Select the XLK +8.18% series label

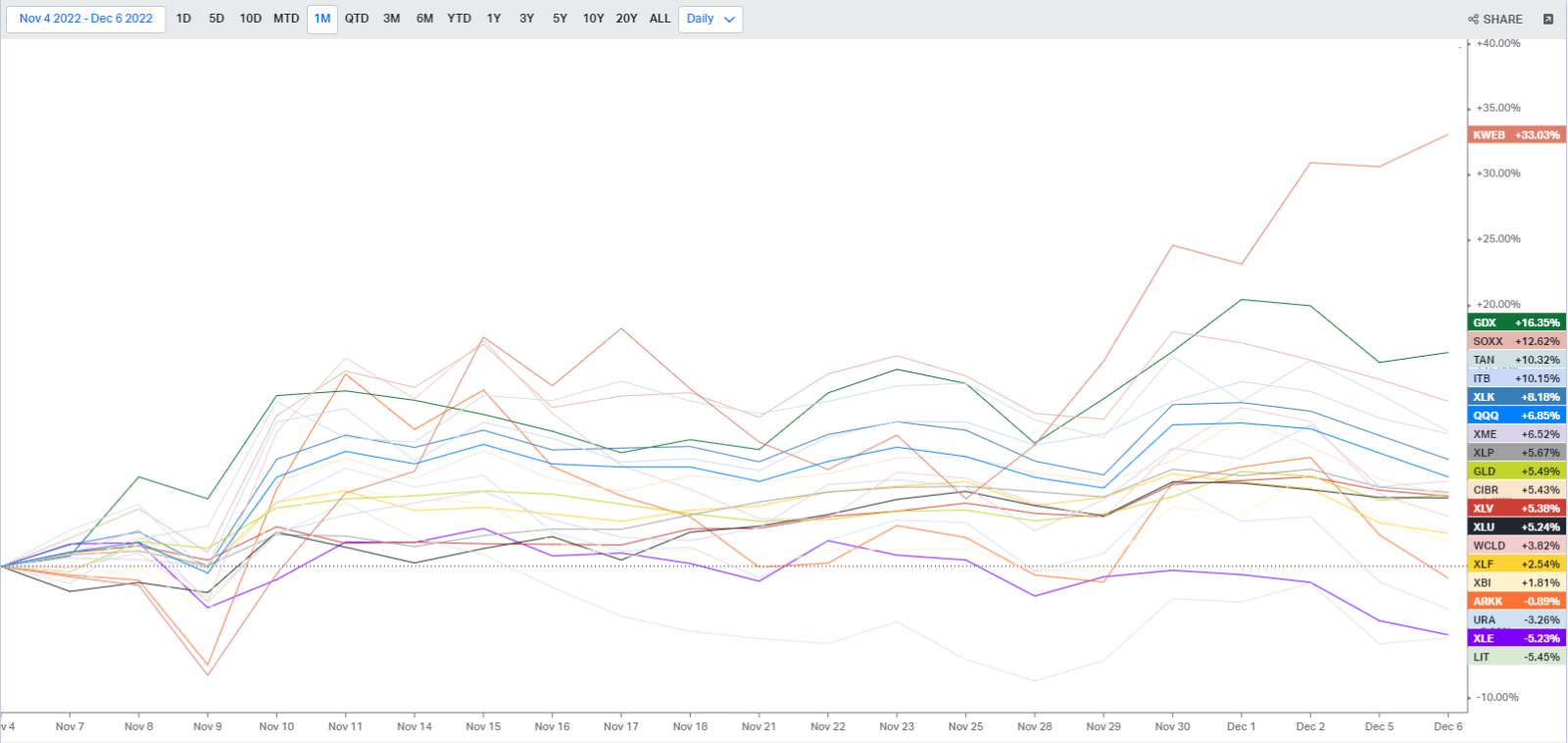pos(1517,397)
